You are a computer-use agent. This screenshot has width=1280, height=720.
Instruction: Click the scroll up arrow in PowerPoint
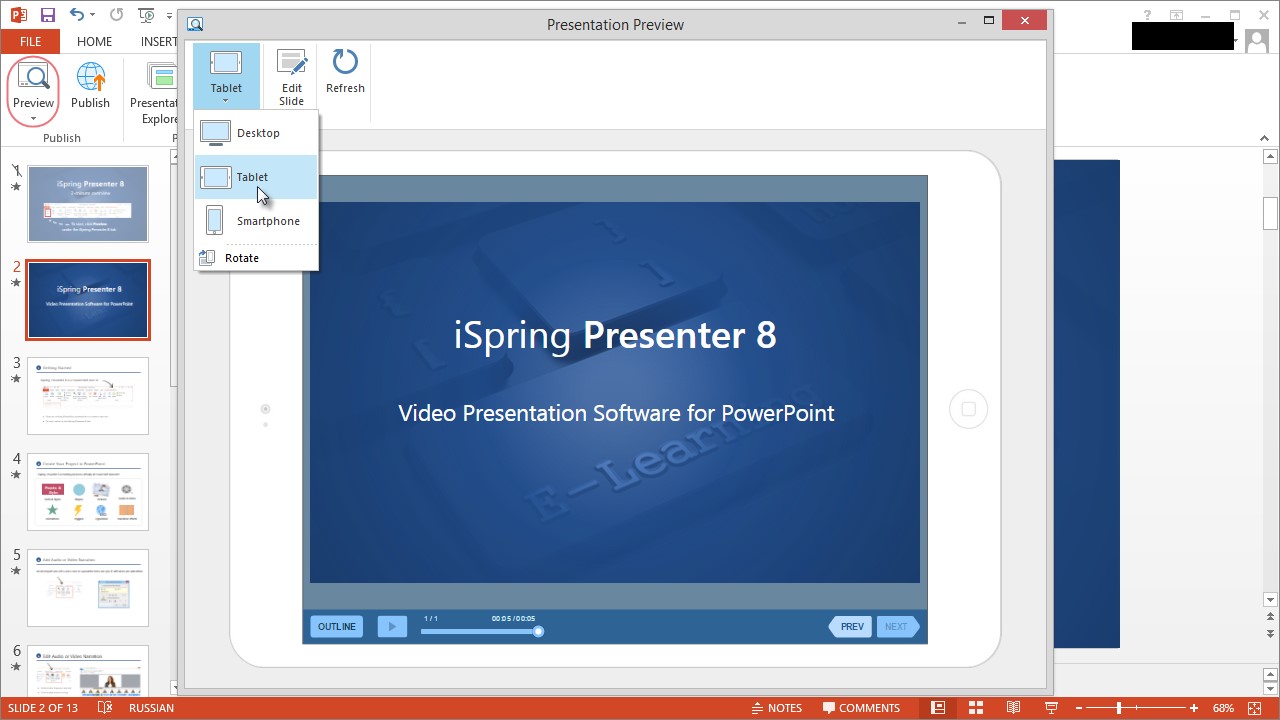[1271, 157]
